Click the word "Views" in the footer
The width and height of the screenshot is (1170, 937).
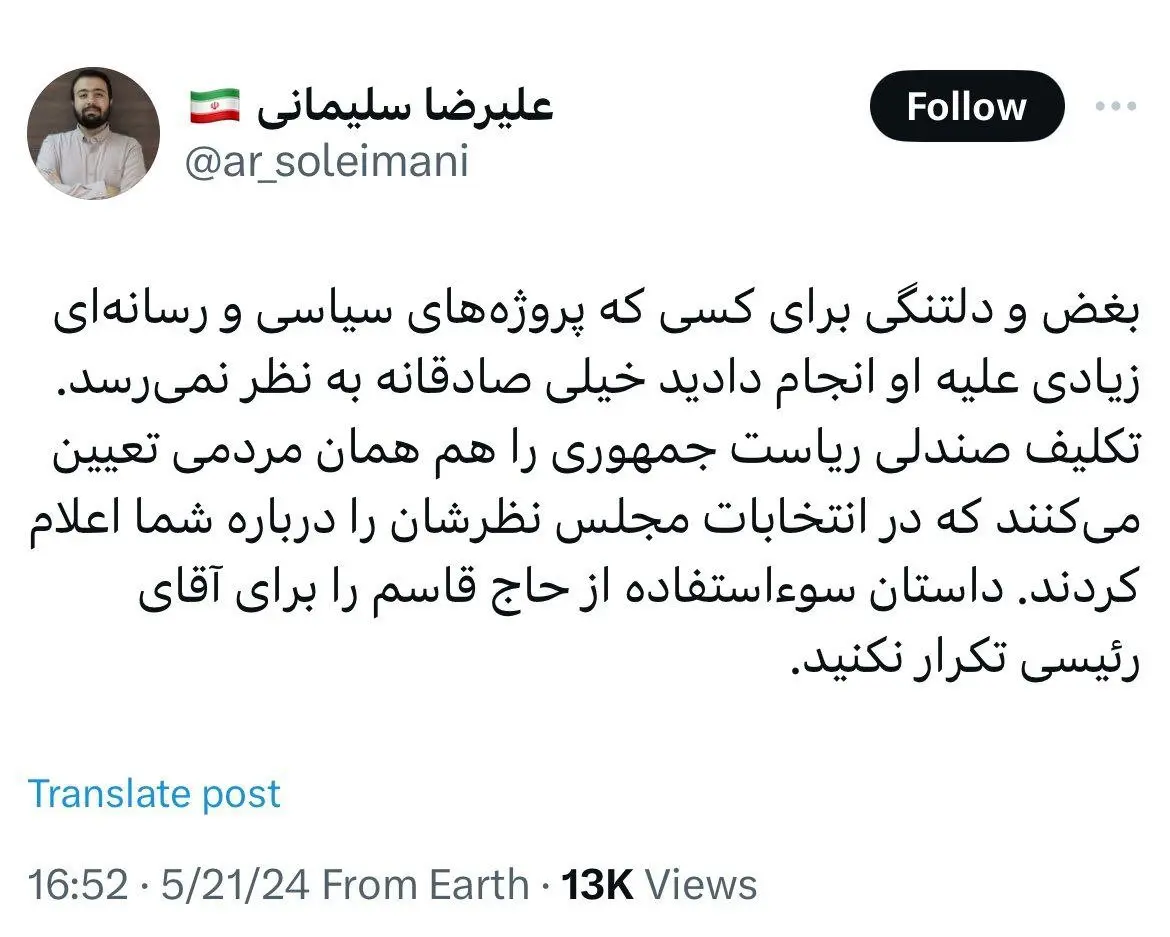pos(701,885)
